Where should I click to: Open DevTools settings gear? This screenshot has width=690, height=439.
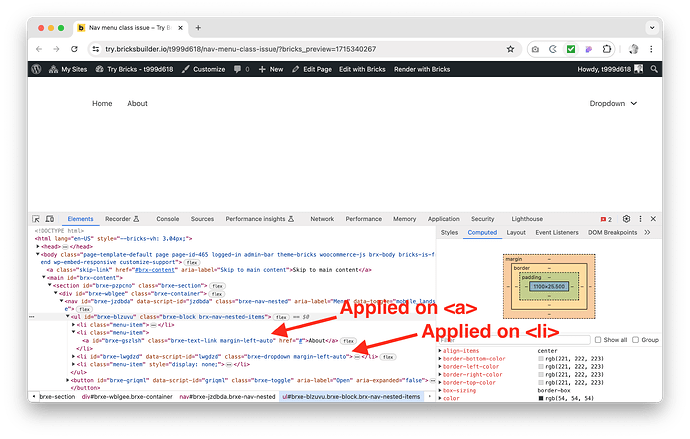(626, 219)
